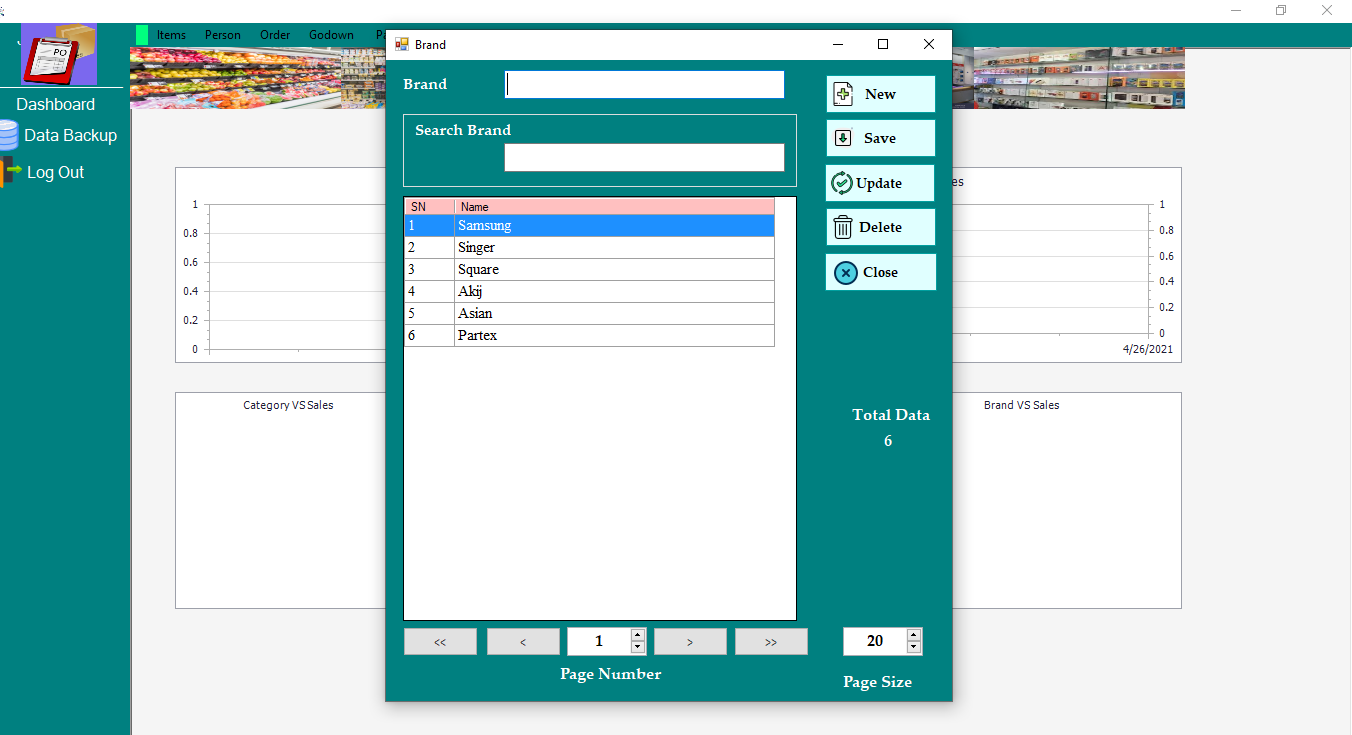The width and height of the screenshot is (1352, 735).
Task: Click the purchase order clipboard logo
Action: [x=60, y=55]
